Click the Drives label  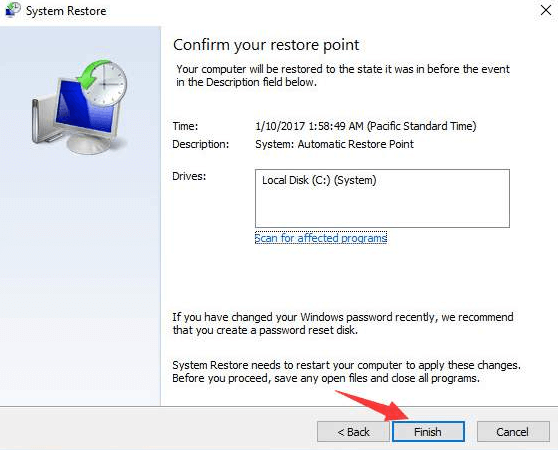pos(189,176)
